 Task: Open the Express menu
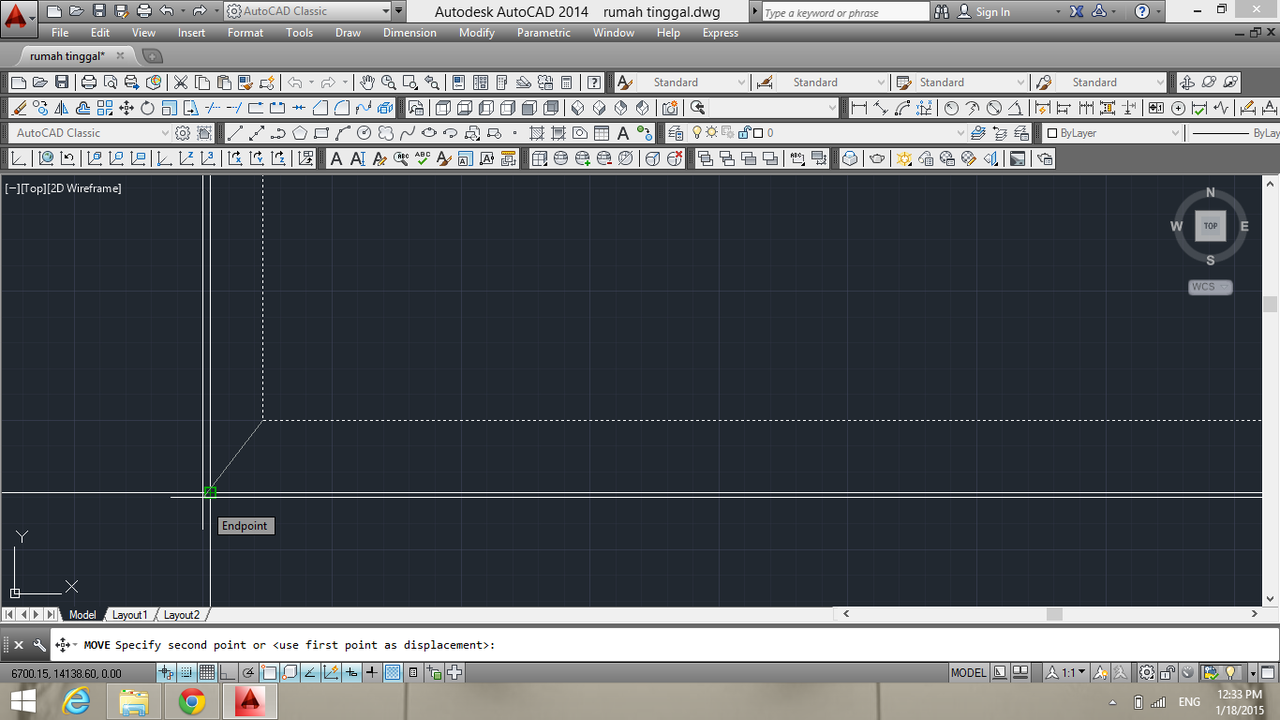click(x=720, y=33)
